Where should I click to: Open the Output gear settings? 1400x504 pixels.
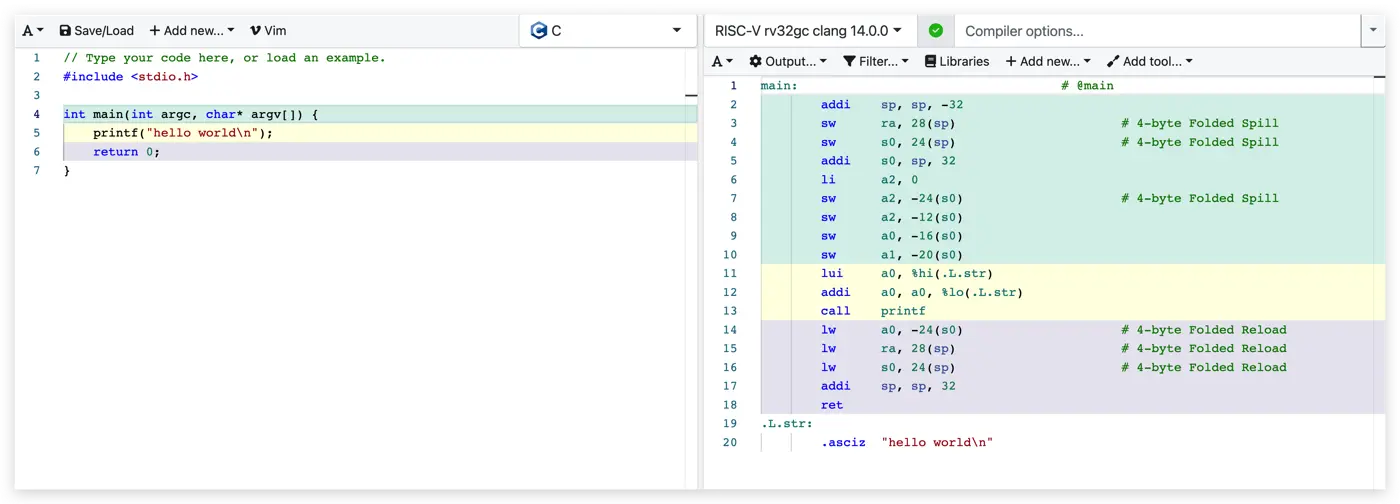(x=755, y=62)
